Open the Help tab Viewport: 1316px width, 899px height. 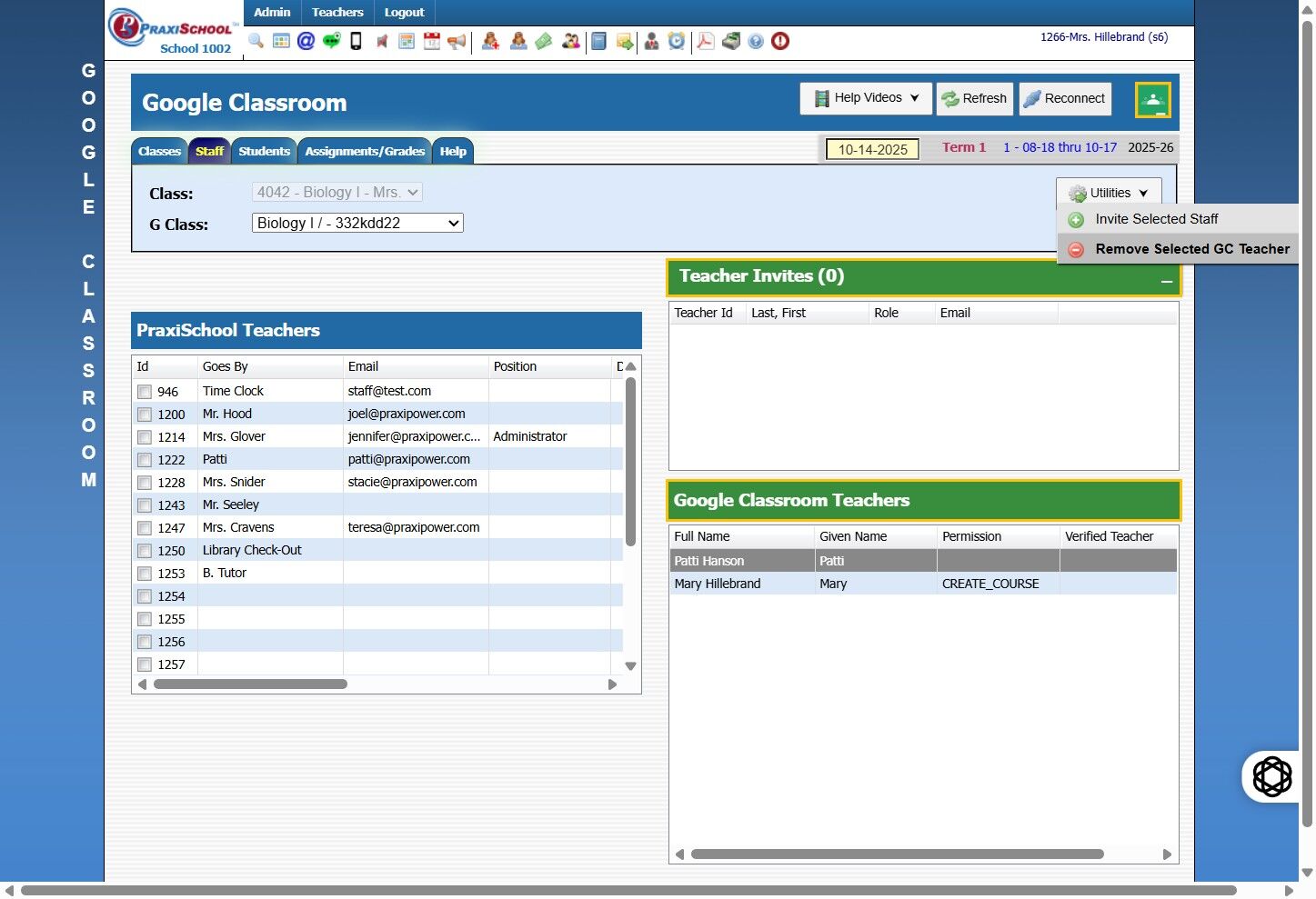[x=453, y=151]
